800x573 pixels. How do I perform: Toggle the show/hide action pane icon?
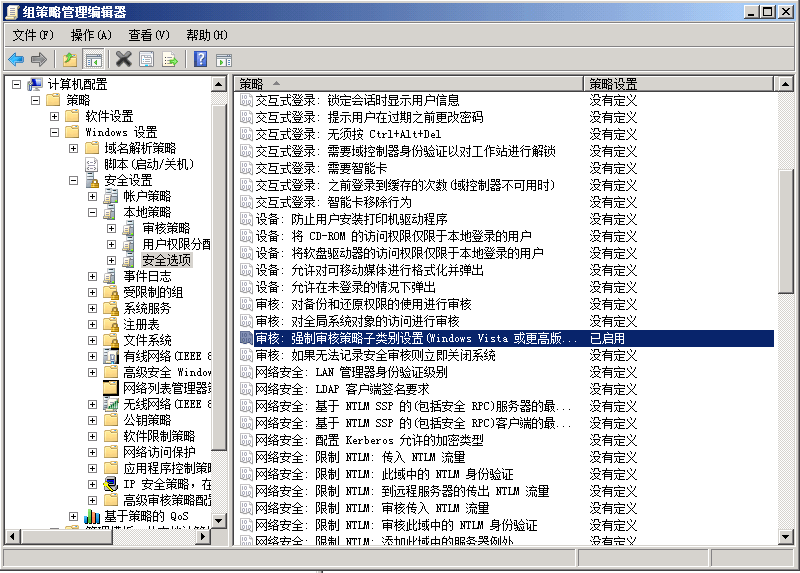coord(224,60)
